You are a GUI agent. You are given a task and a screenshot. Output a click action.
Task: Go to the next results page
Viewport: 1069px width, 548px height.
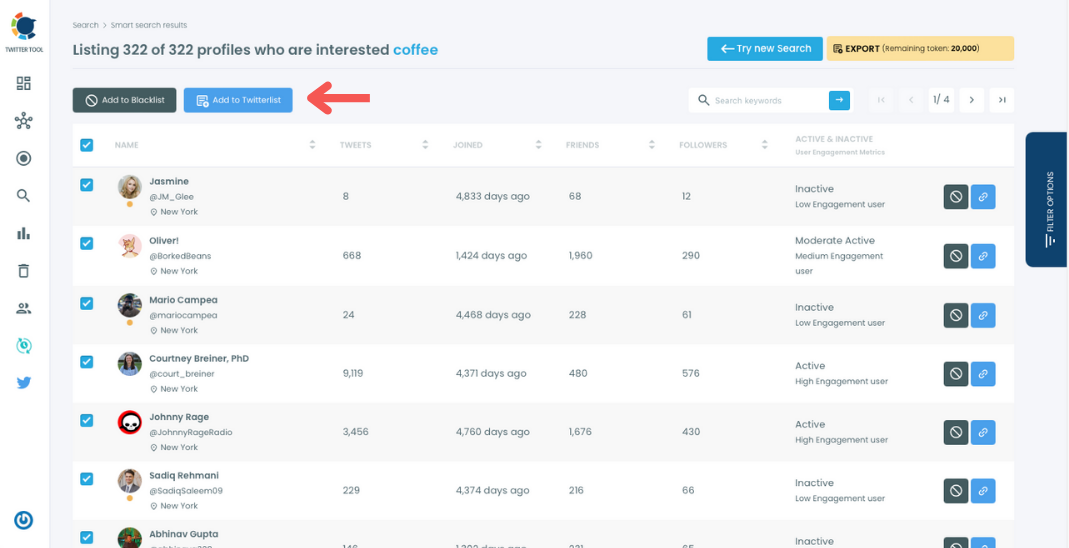pyautogui.click(x=972, y=100)
